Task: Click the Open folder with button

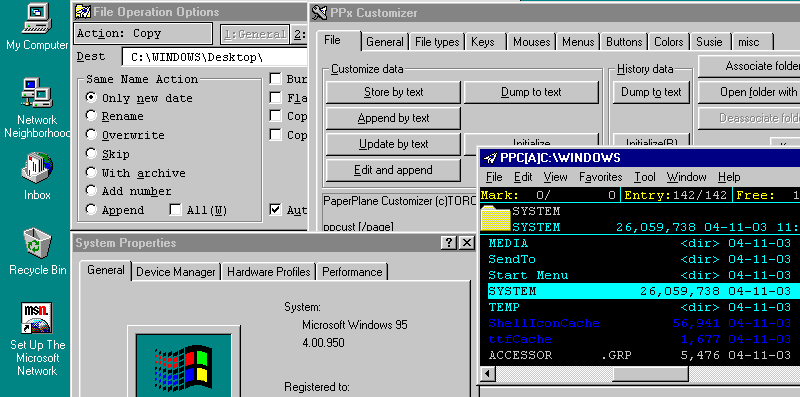Action: (749, 92)
